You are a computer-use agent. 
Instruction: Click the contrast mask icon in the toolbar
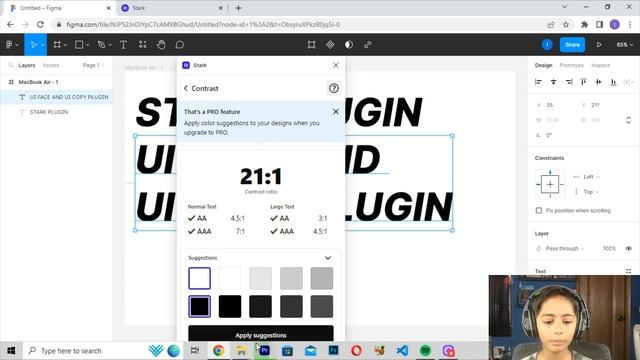pyautogui.click(x=349, y=44)
